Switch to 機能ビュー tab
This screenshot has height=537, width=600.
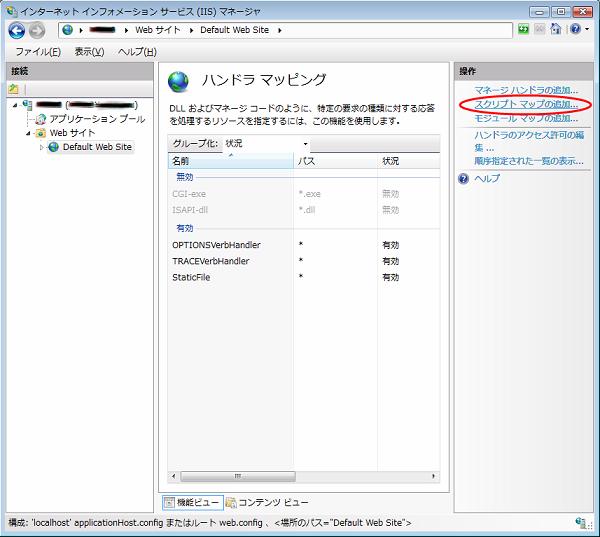tap(193, 503)
